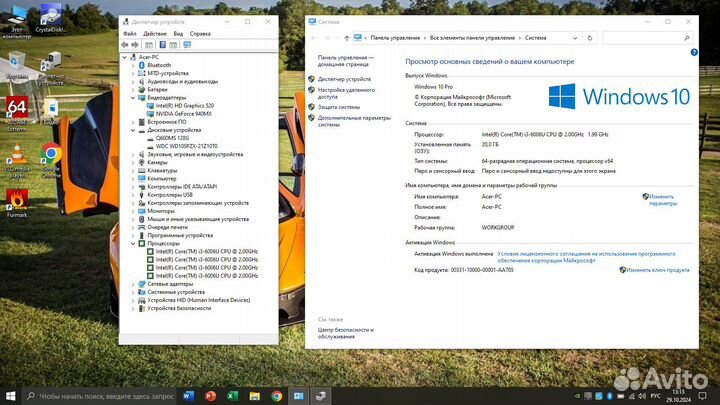The width and height of the screenshot is (720, 405).
Task: Select the Google Chrome desktop shortcut
Action: [x=51, y=160]
